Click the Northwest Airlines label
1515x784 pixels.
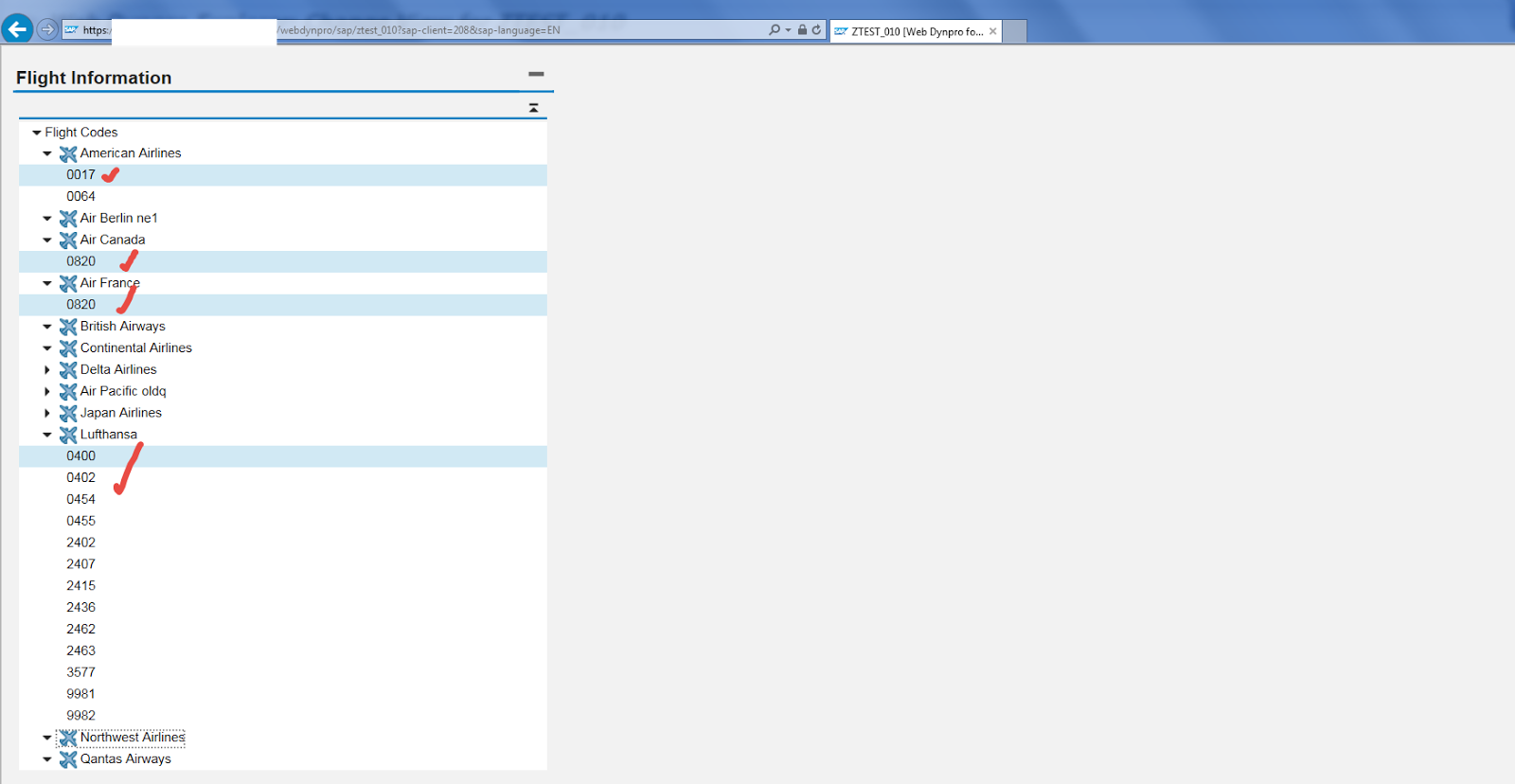[x=133, y=738]
